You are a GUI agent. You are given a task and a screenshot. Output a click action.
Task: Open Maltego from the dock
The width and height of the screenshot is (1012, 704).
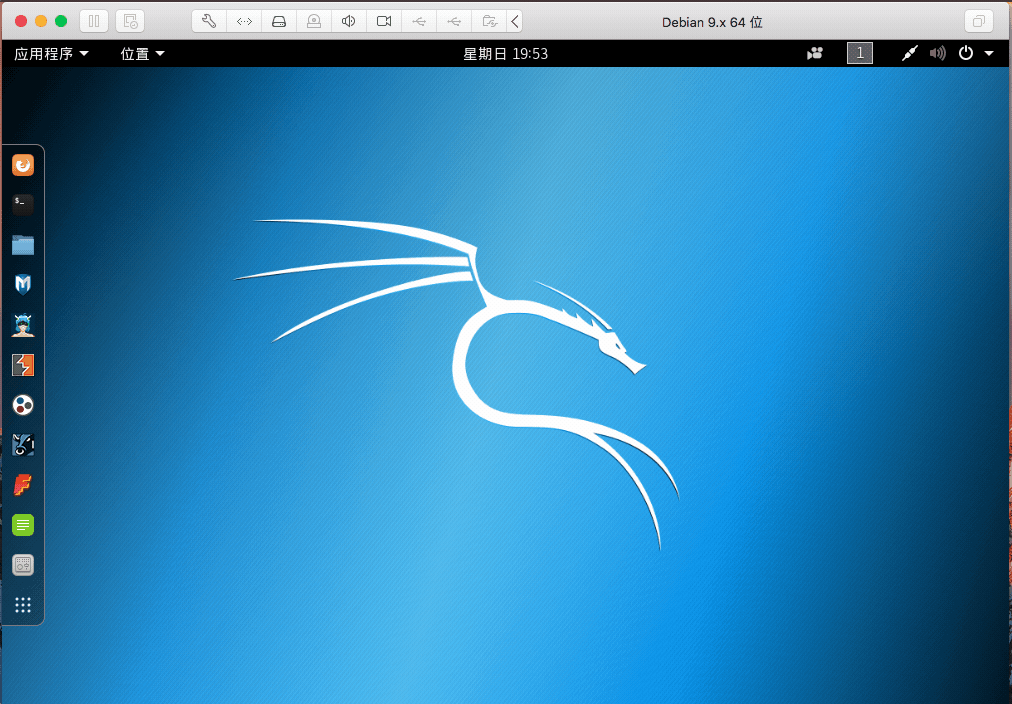[23, 405]
